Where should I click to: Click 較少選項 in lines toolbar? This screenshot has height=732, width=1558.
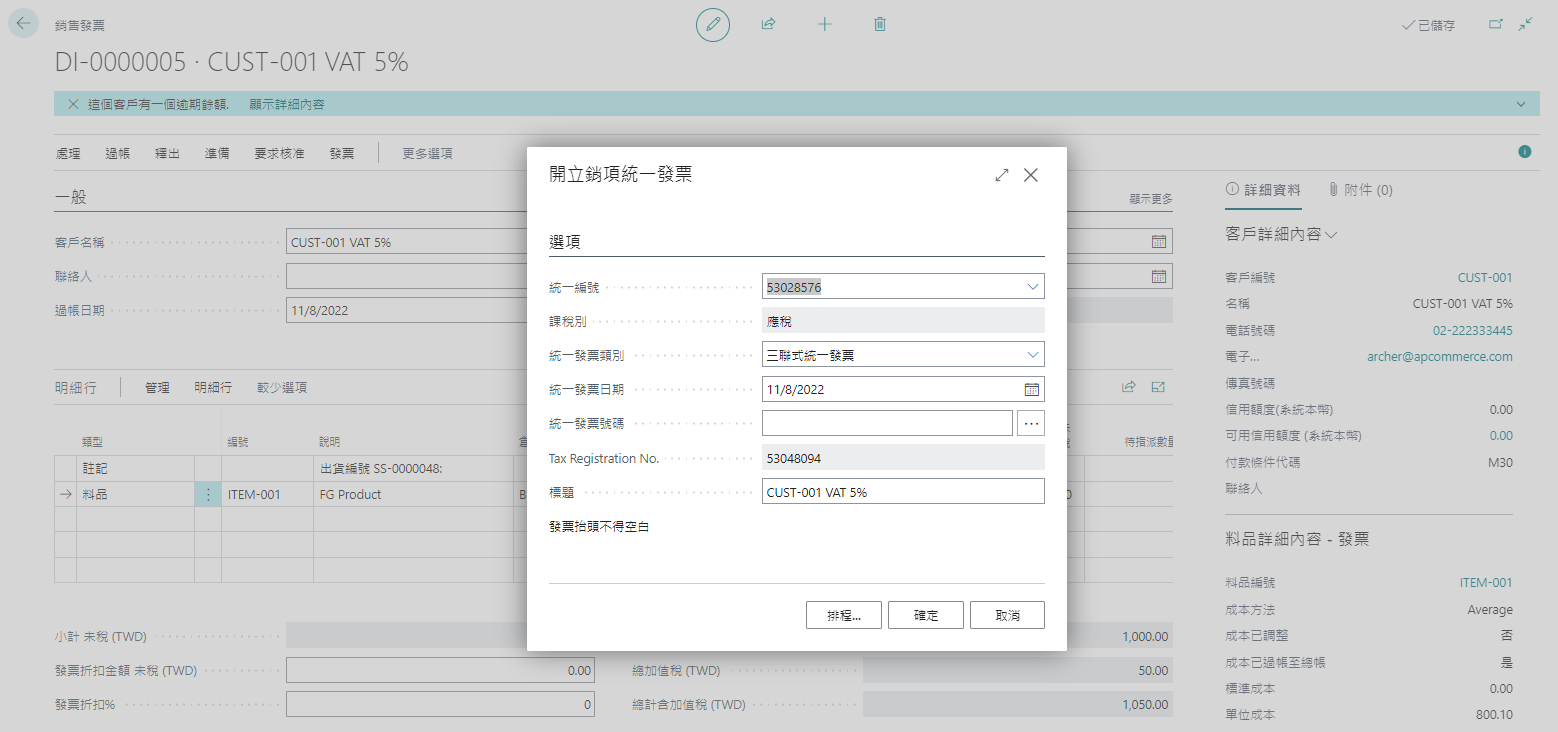[x=282, y=387]
